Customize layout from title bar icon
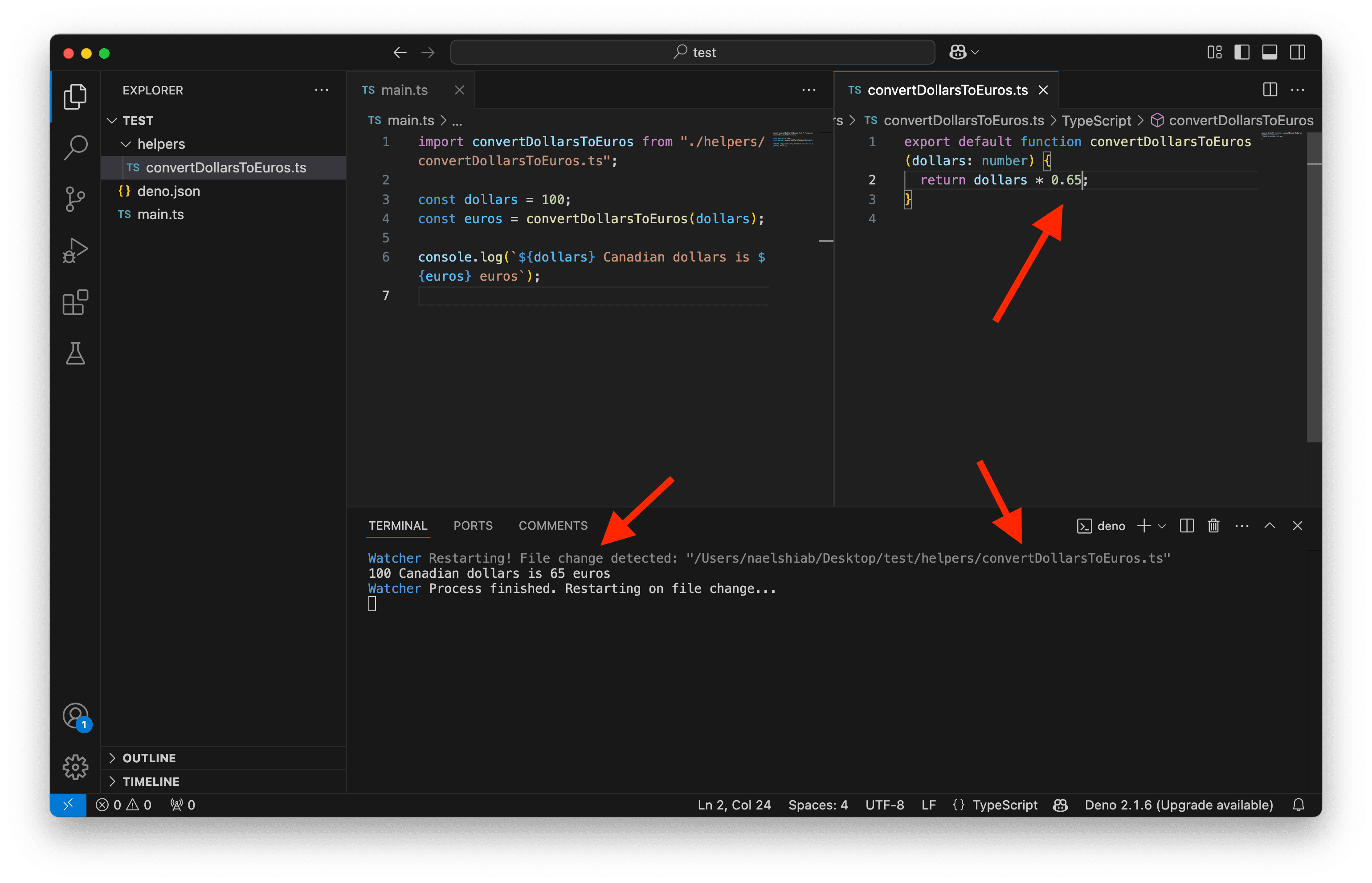Viewport: 1372px width, 883px height. point(1214,53)
